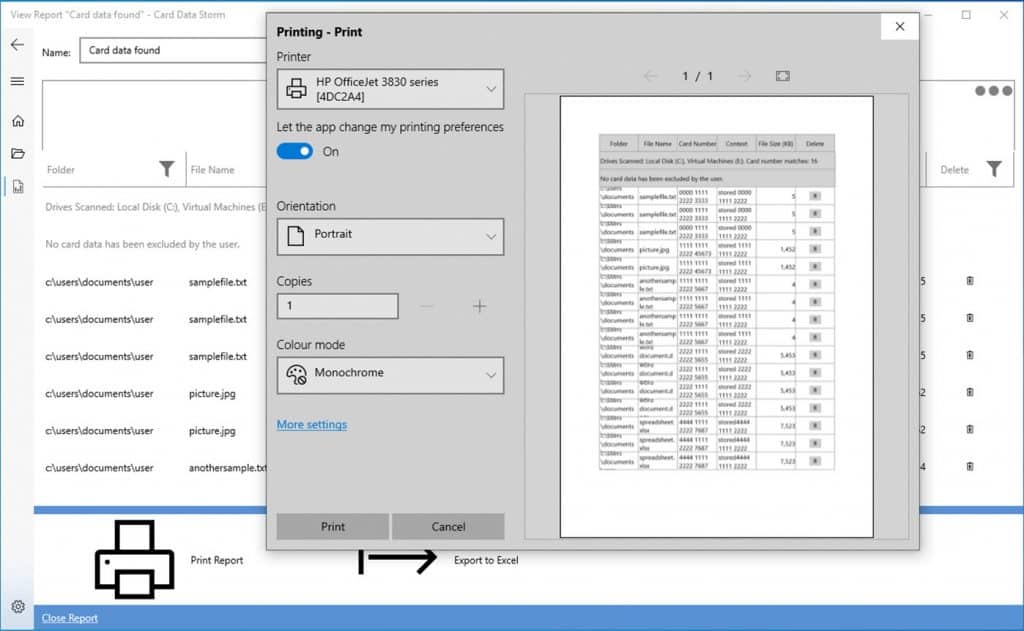Open the hamburger menu in the sidebar

(17, 81)
